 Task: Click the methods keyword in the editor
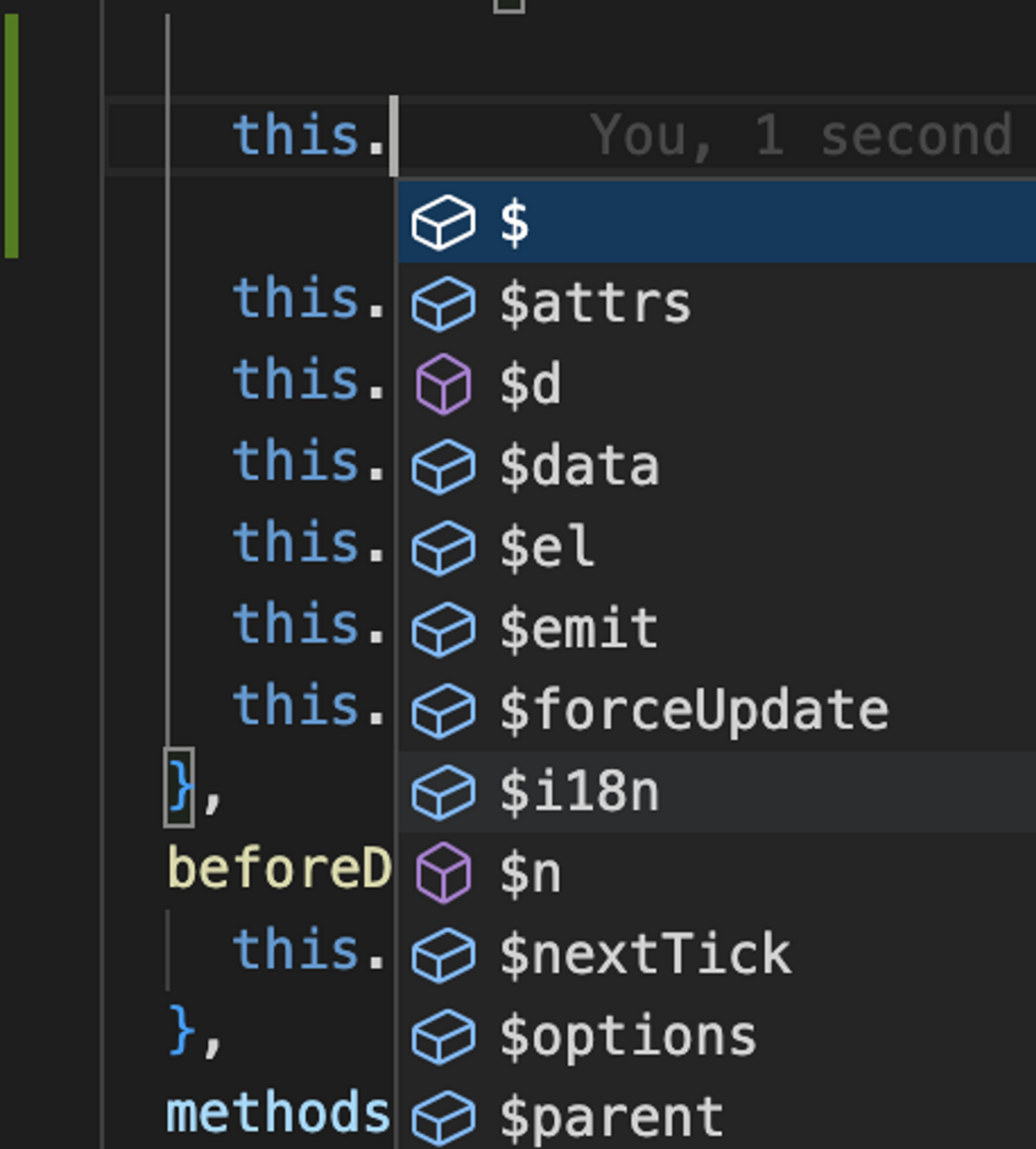pos(278,1113)
